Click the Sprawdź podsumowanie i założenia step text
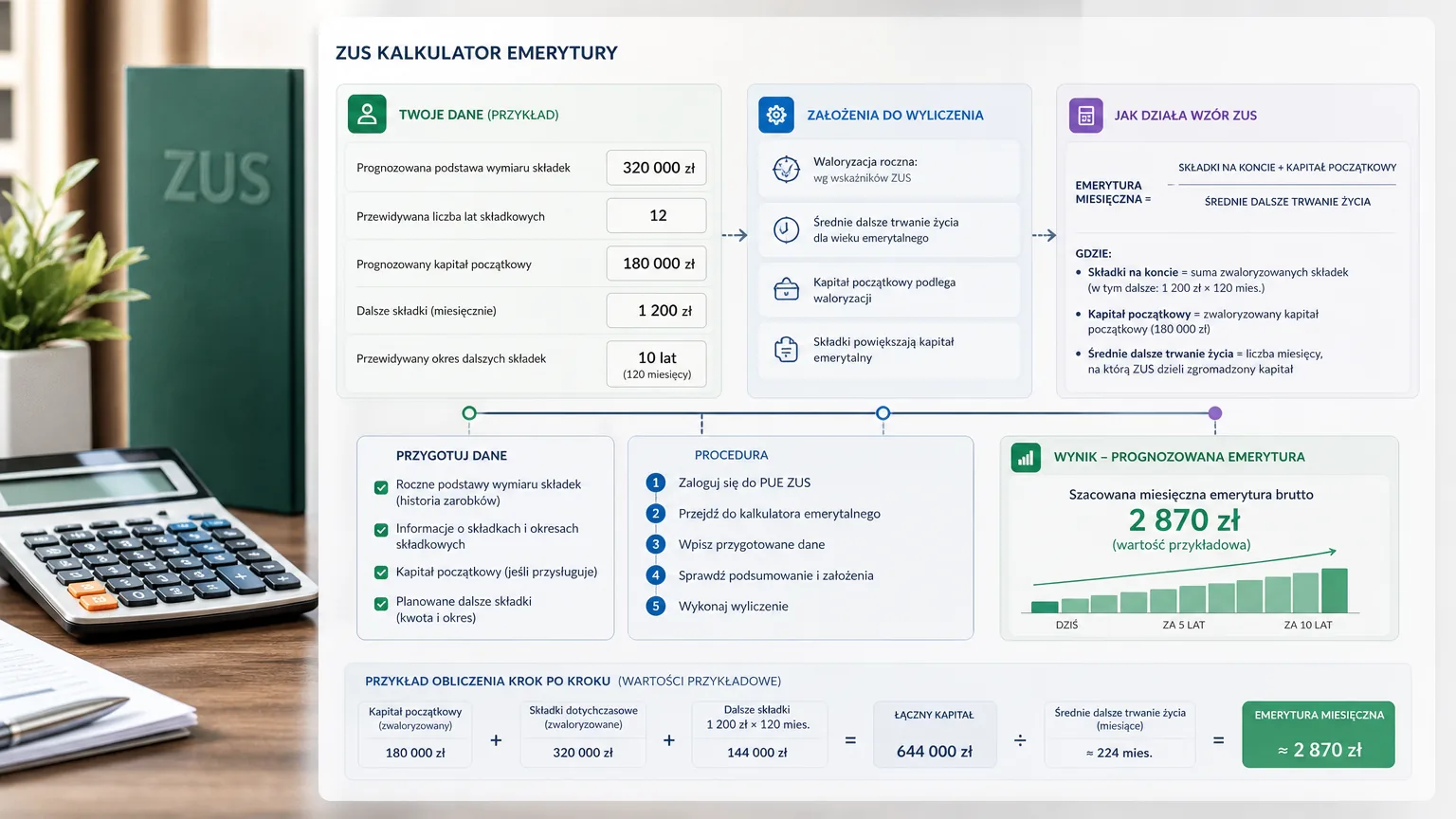 point(776,575)
